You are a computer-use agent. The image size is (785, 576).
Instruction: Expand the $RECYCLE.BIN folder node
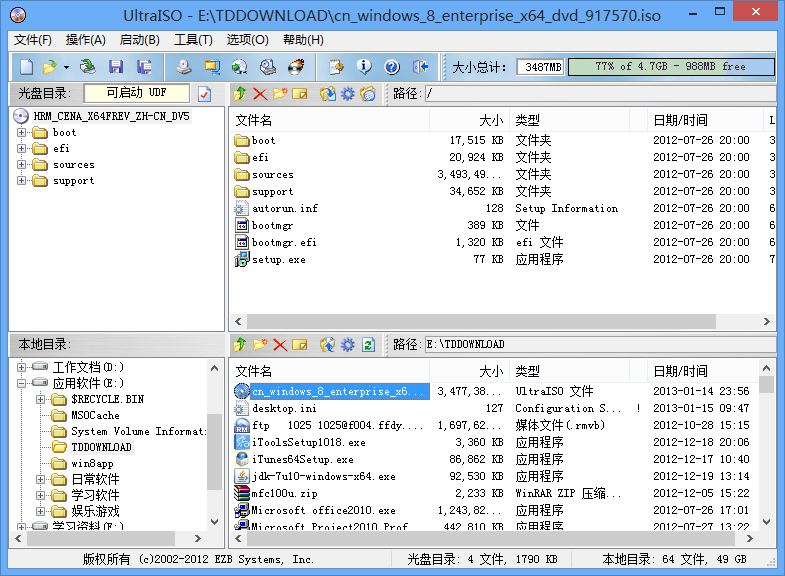pyautogui.click(x=41, y=399)
